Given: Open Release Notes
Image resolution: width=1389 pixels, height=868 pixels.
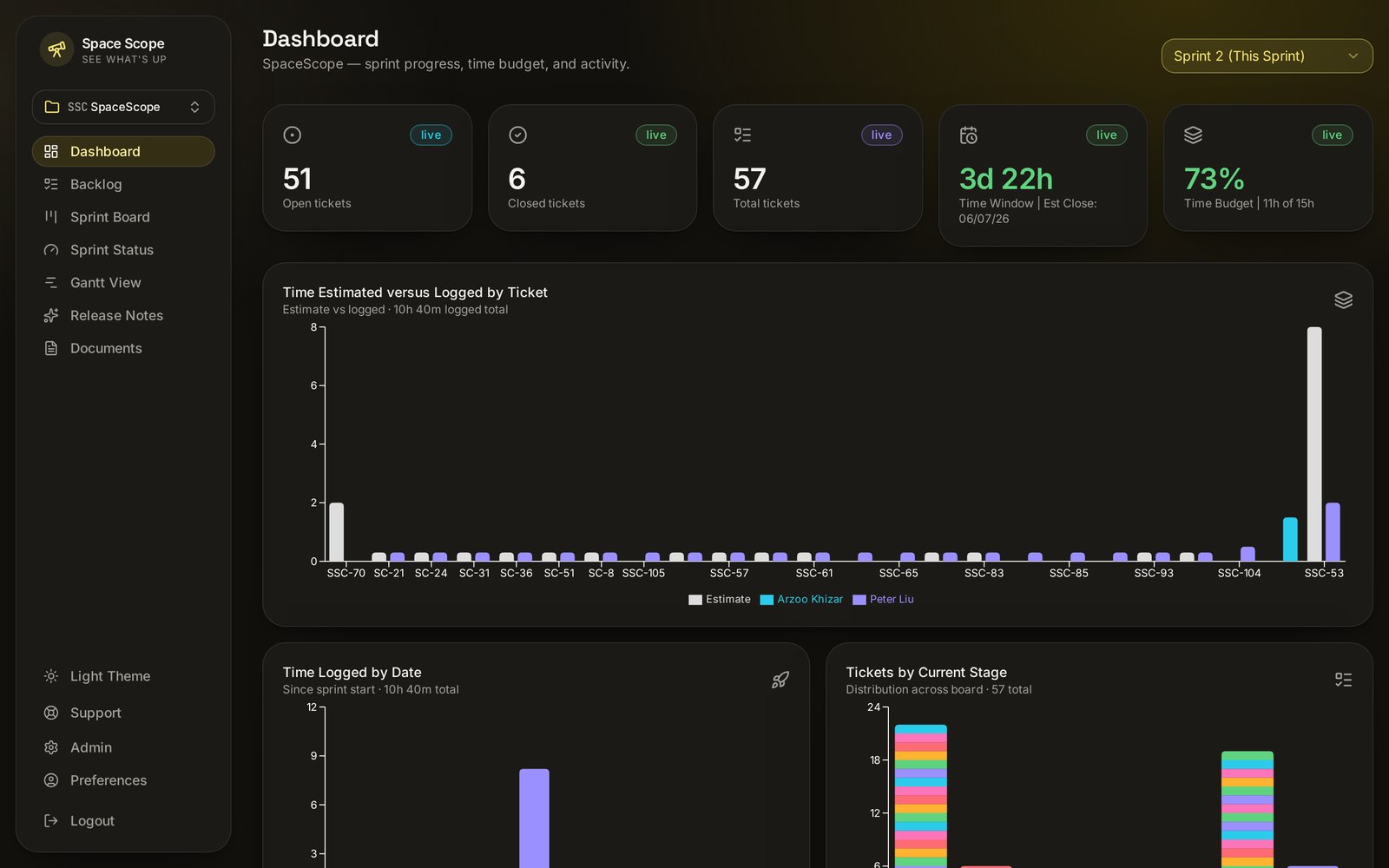Looking at the screenshot, I should click(x=123, y=315).
